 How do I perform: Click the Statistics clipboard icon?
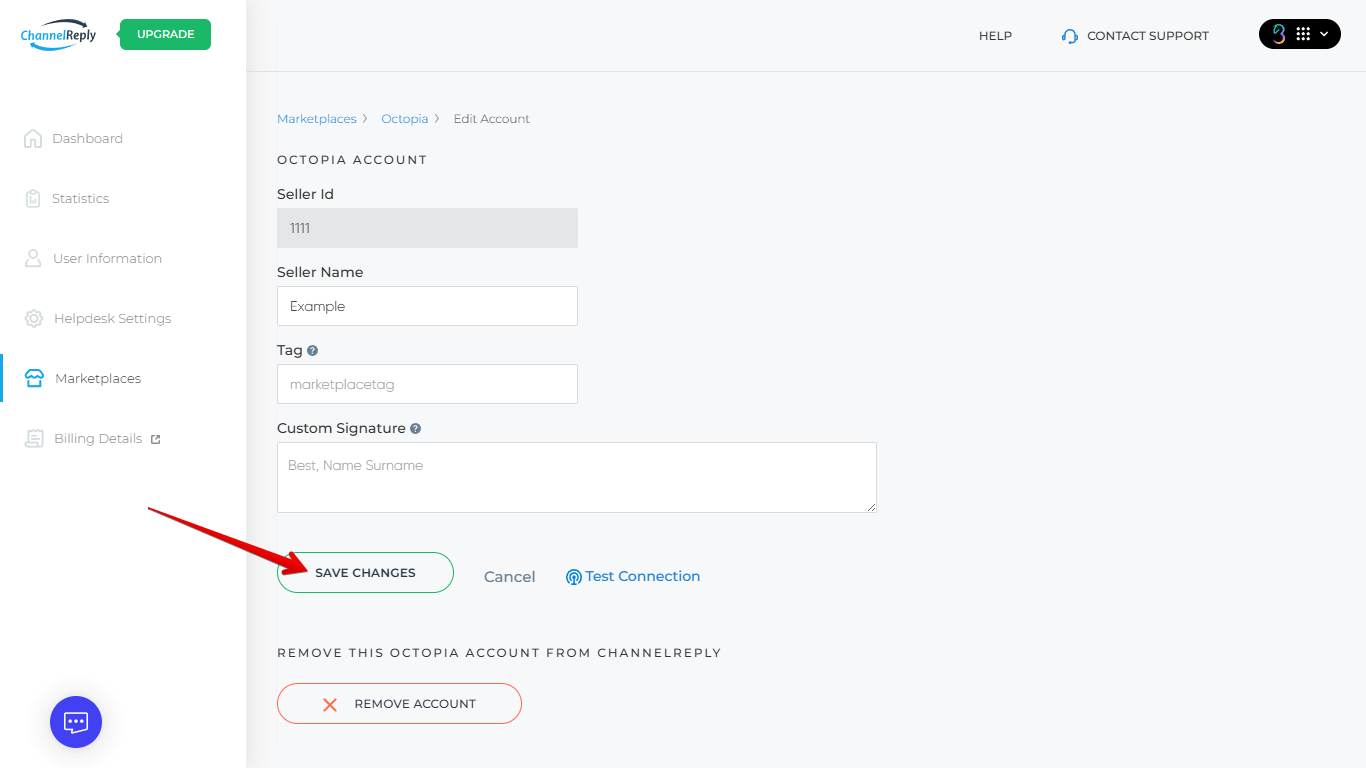point(33,198)
